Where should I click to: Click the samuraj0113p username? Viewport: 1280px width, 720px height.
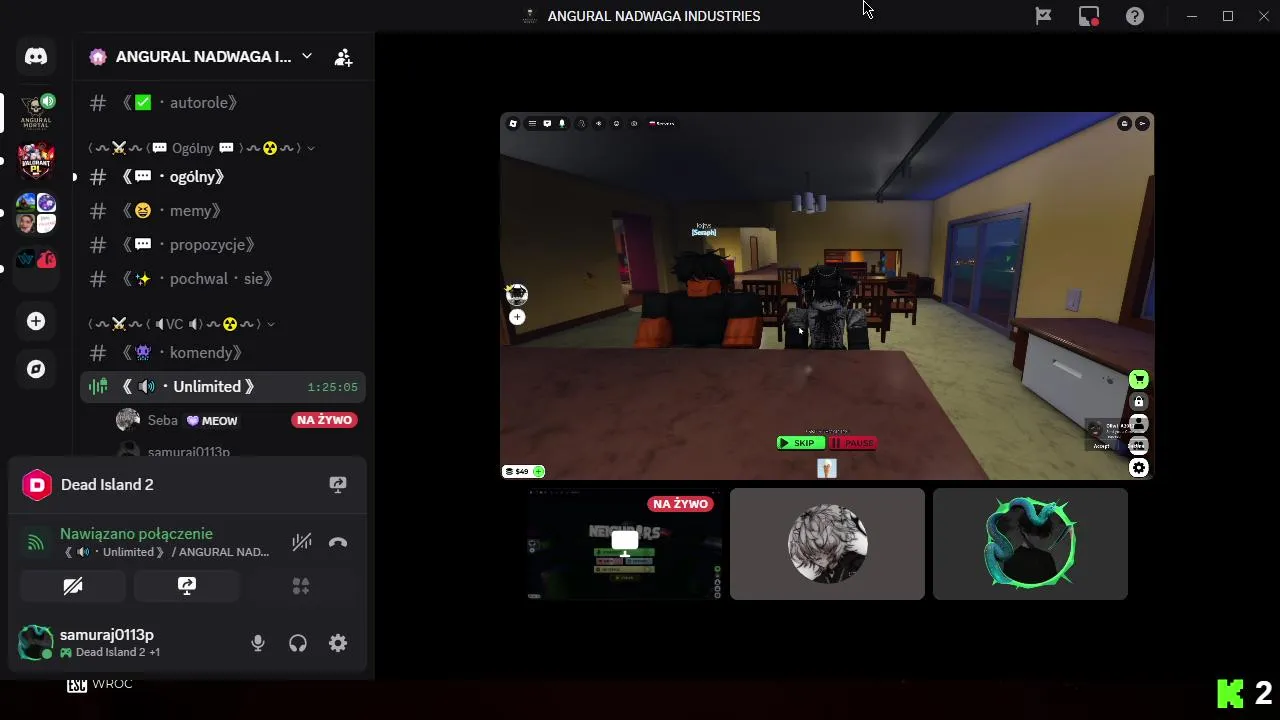(x=107, y=635)
